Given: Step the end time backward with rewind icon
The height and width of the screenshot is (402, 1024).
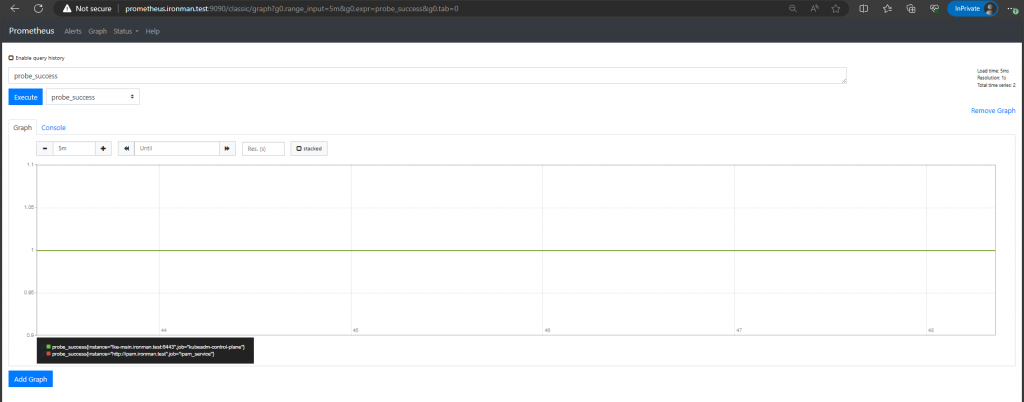Looking at the screenshot, I should pos(127,149).
